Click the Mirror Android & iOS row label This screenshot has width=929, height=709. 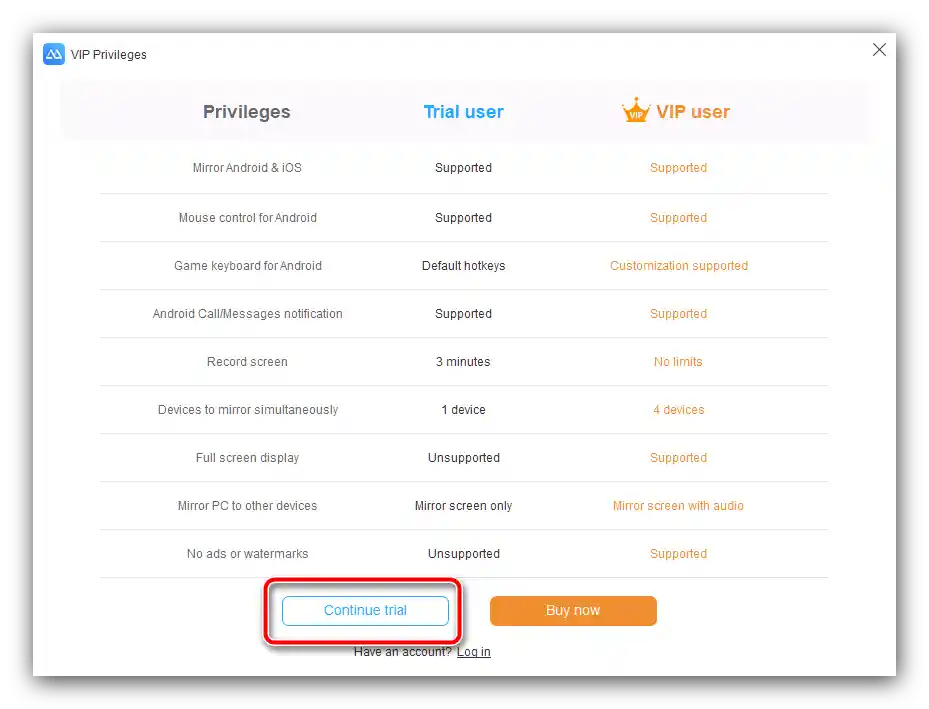pyautogui.click(x=247, y=168)
